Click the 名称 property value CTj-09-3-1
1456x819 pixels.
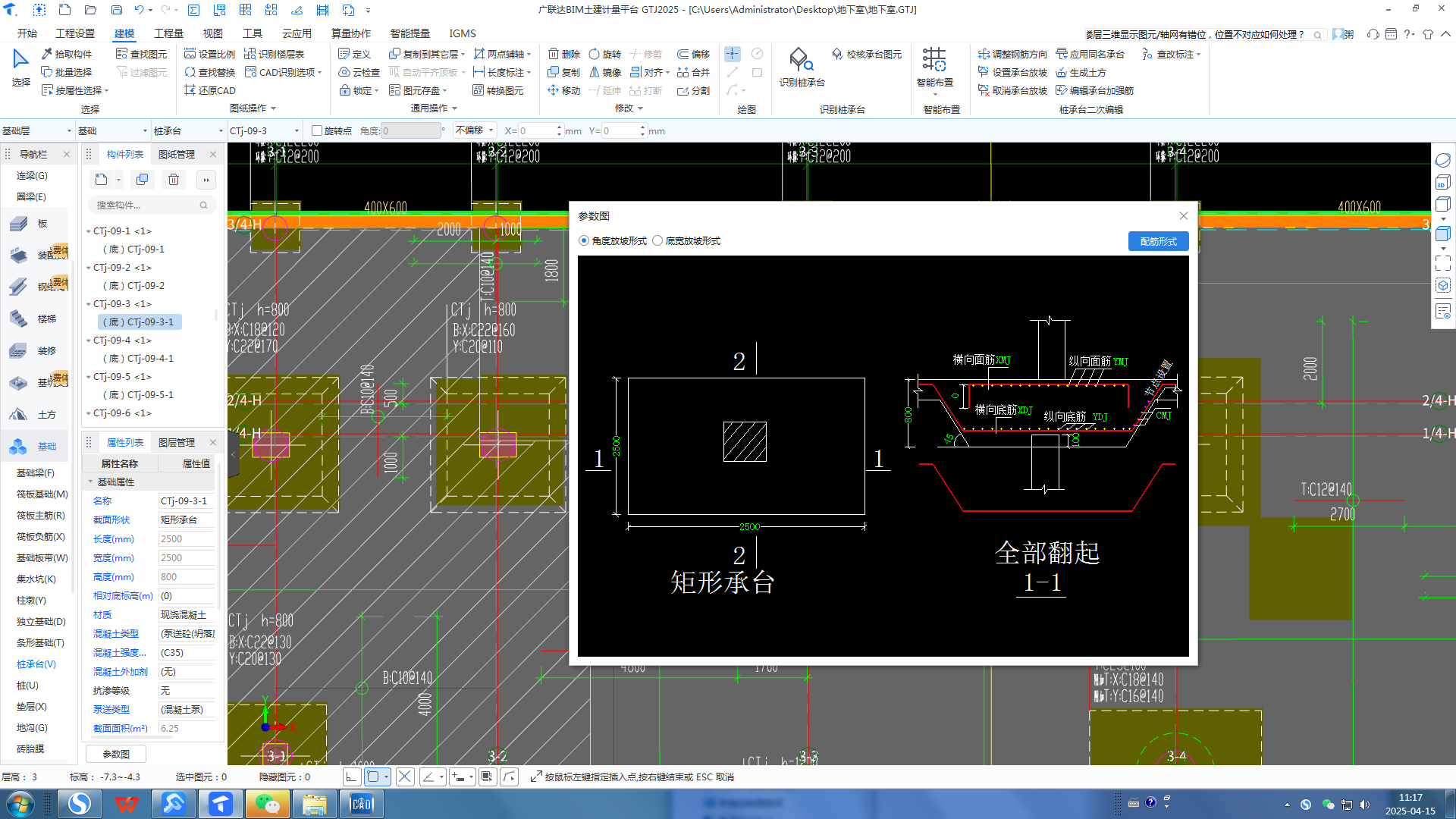[186, 500]
